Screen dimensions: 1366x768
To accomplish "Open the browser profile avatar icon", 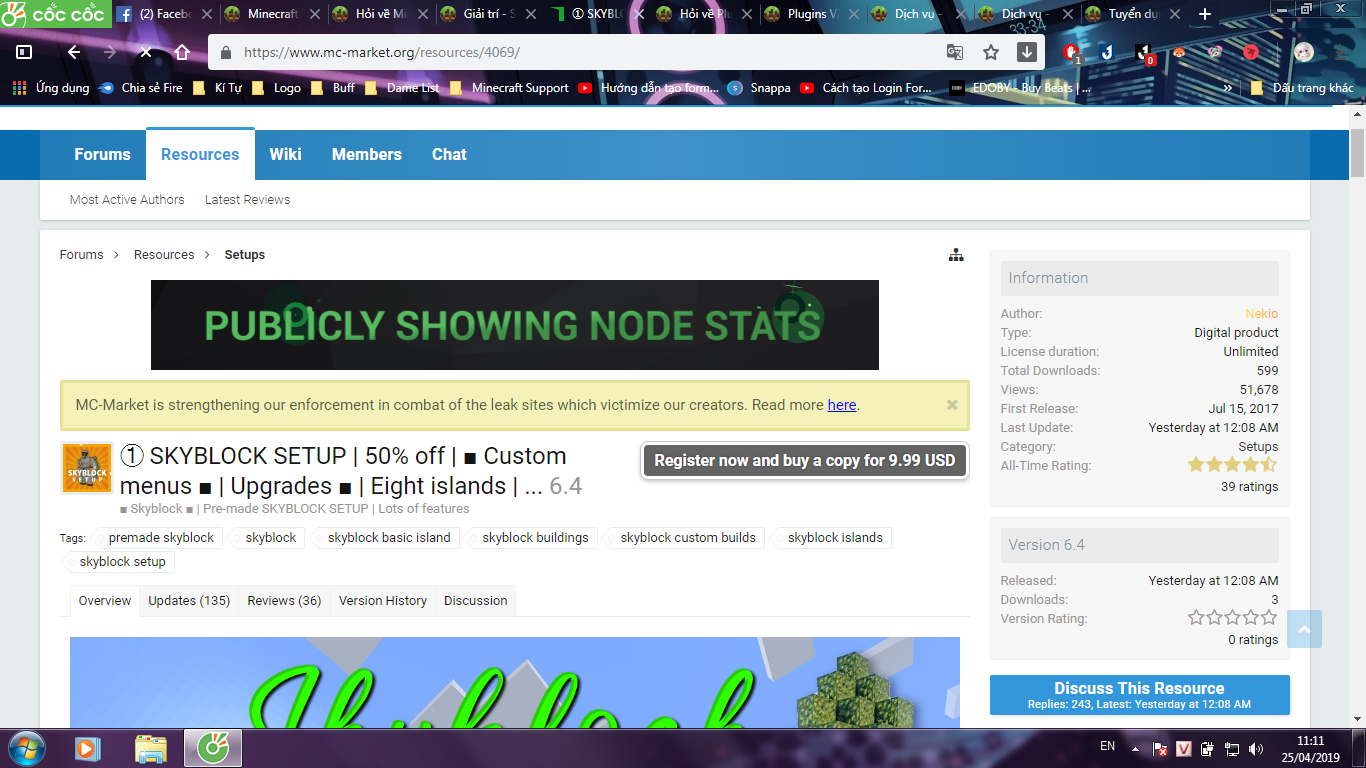I will coord(1303,52).
